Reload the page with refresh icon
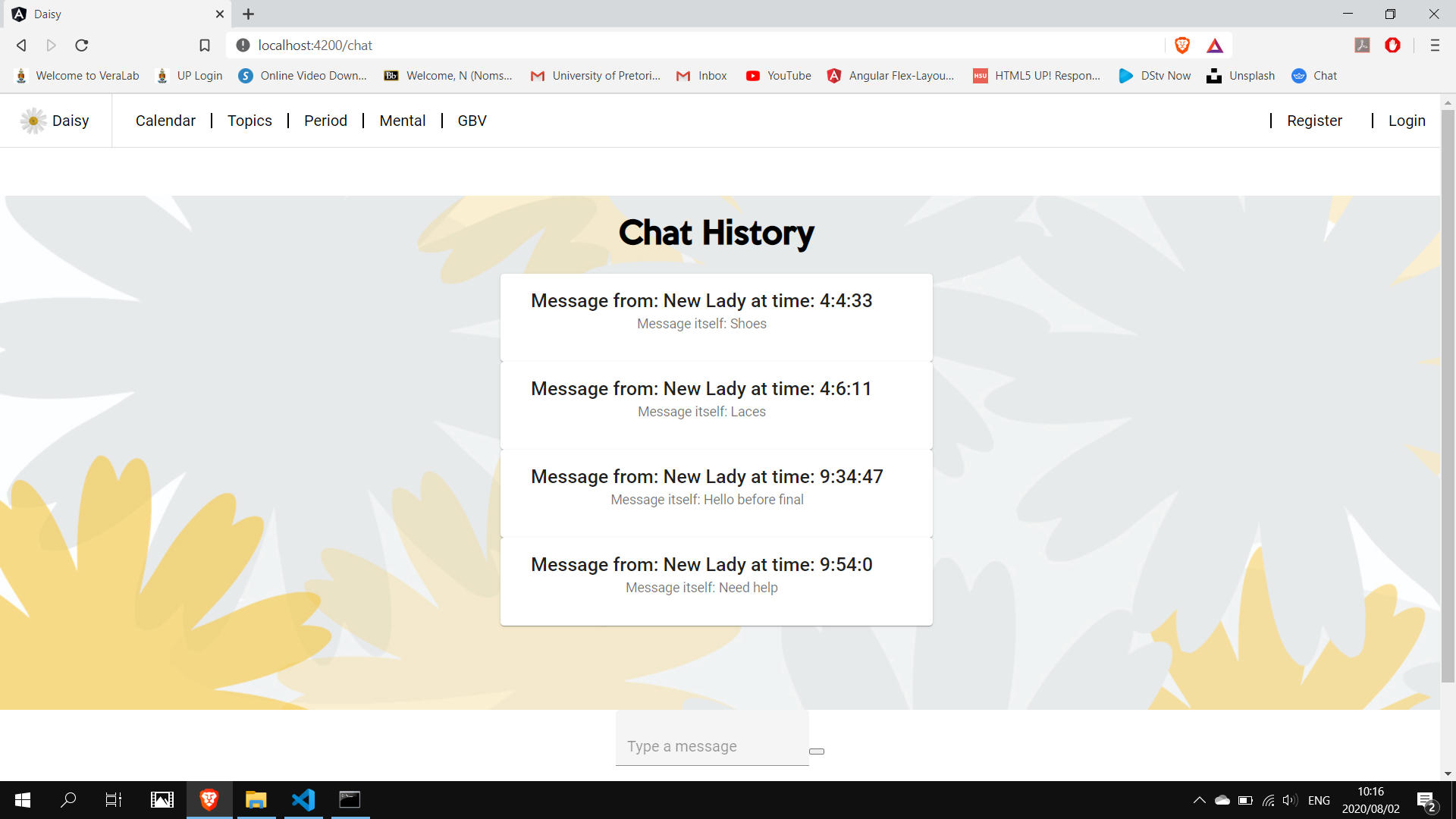 click(82, 45)
